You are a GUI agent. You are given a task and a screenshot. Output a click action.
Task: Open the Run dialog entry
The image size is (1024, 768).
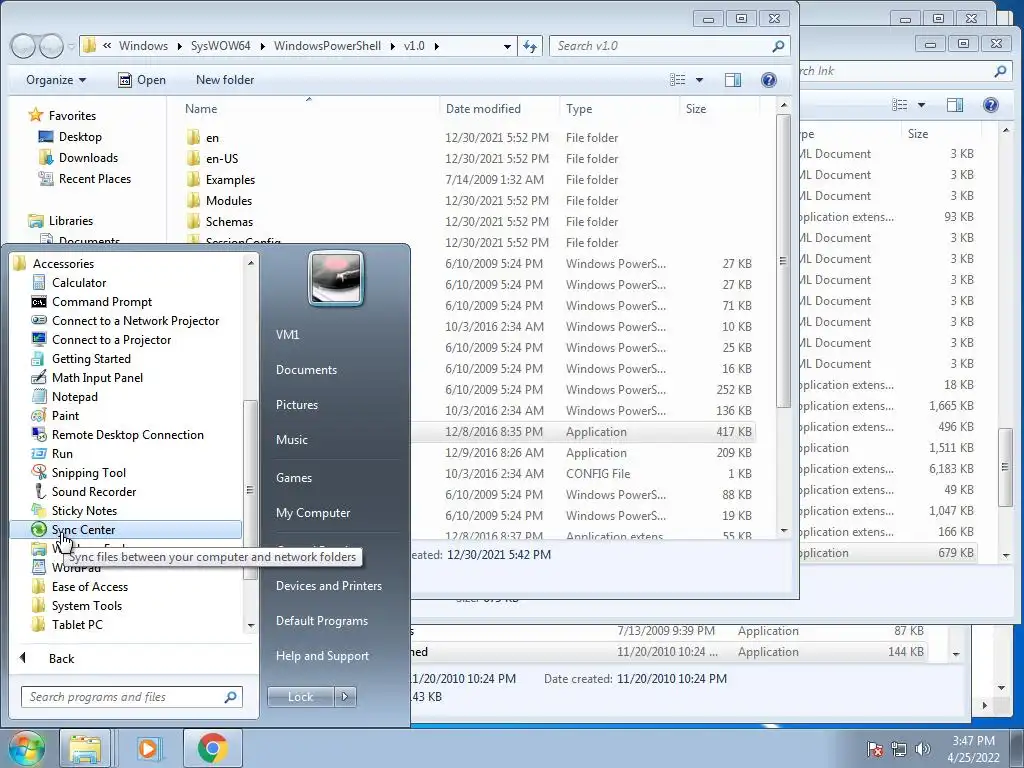[x=62, y=453]
